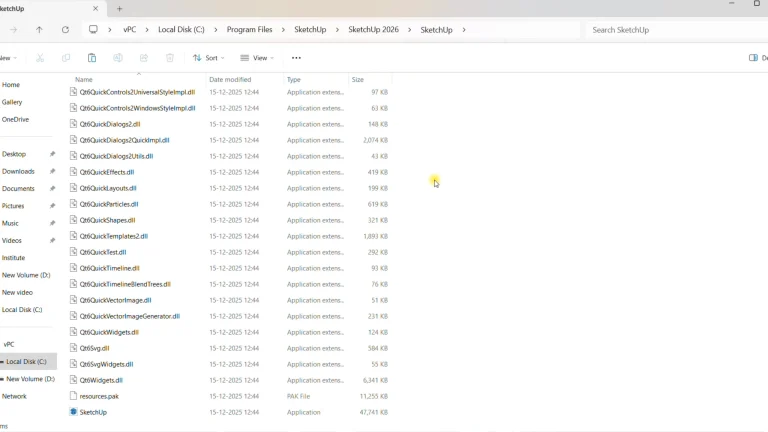This screenshot has height=432, width=768.
Task: Open OneDrive in navigation pane
Action: pos(15,120)
